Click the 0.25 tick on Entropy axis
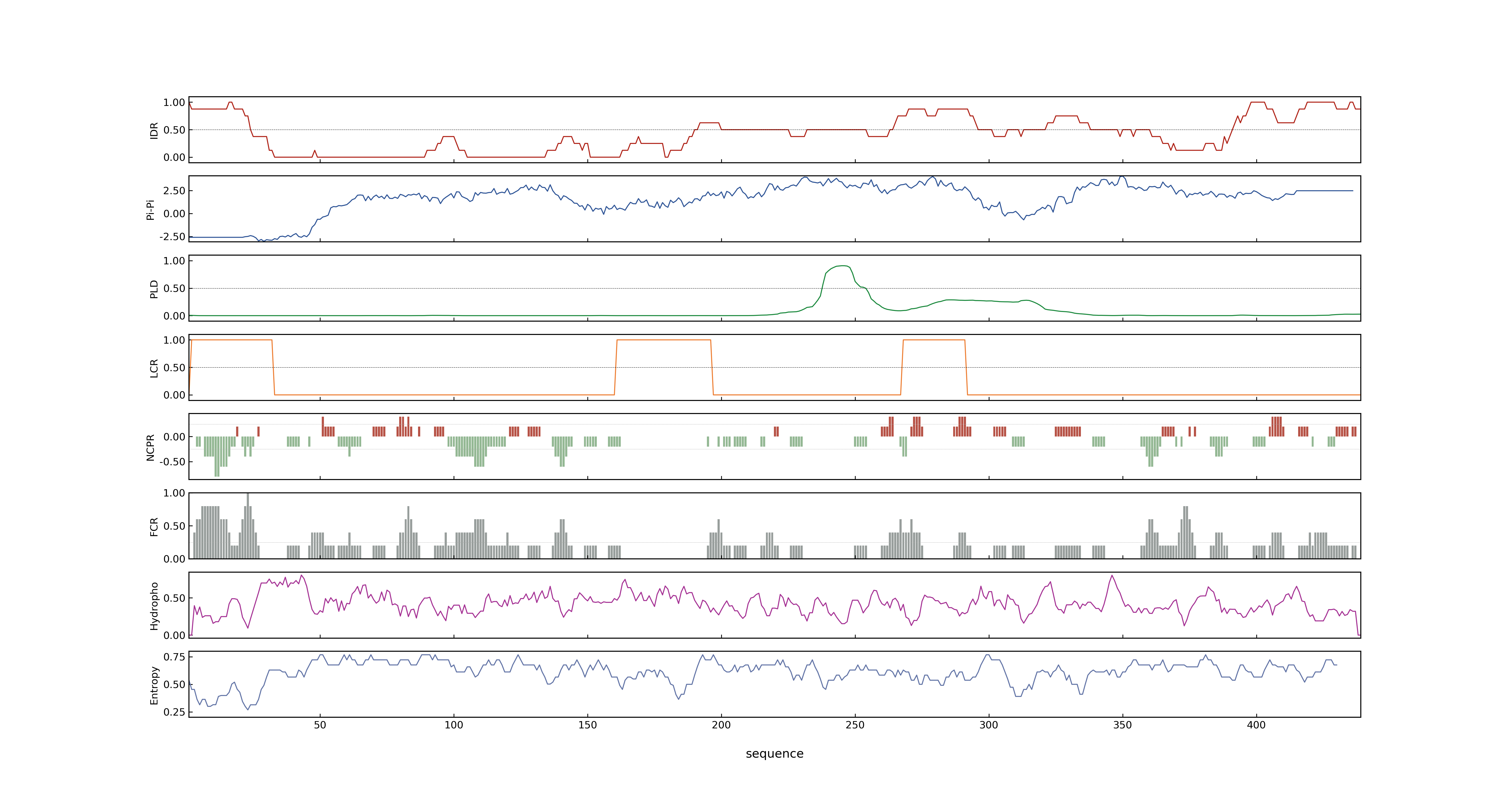This screenshot has width=1512, height=806. click(174, 712)
